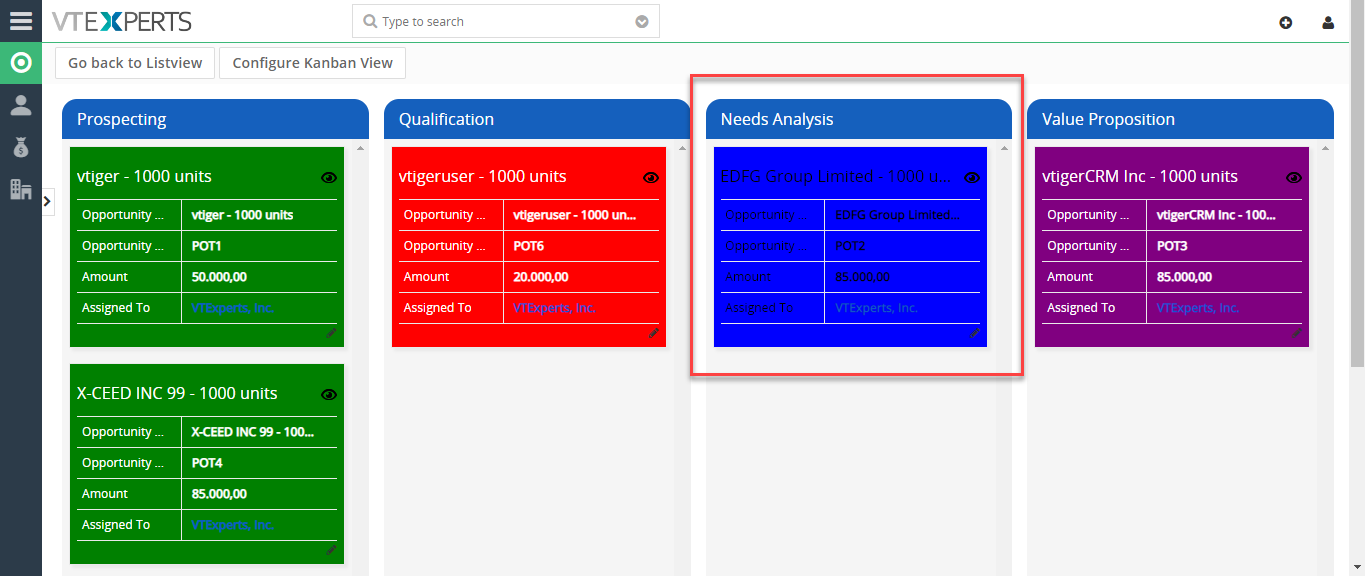Open VTExperts, Inc. link on vtigeruser card
The width and height of the screenshot is (1365, 576).
(x=554, y=308)
